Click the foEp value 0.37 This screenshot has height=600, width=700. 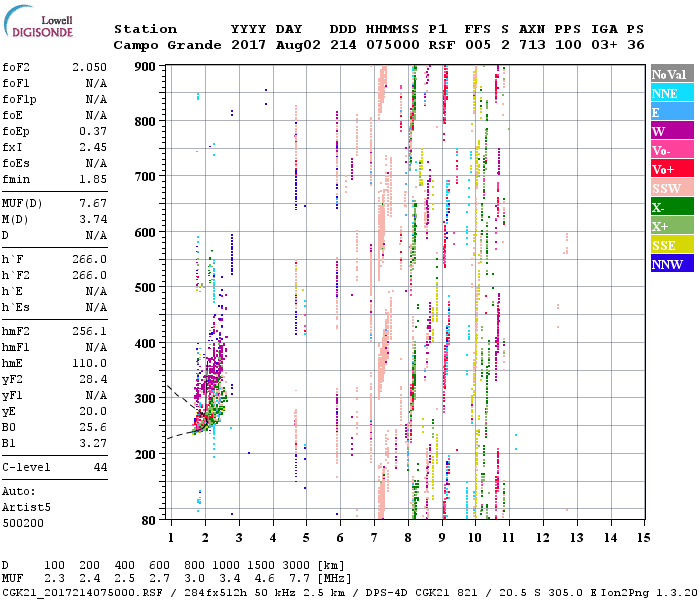tap(93, 131)
